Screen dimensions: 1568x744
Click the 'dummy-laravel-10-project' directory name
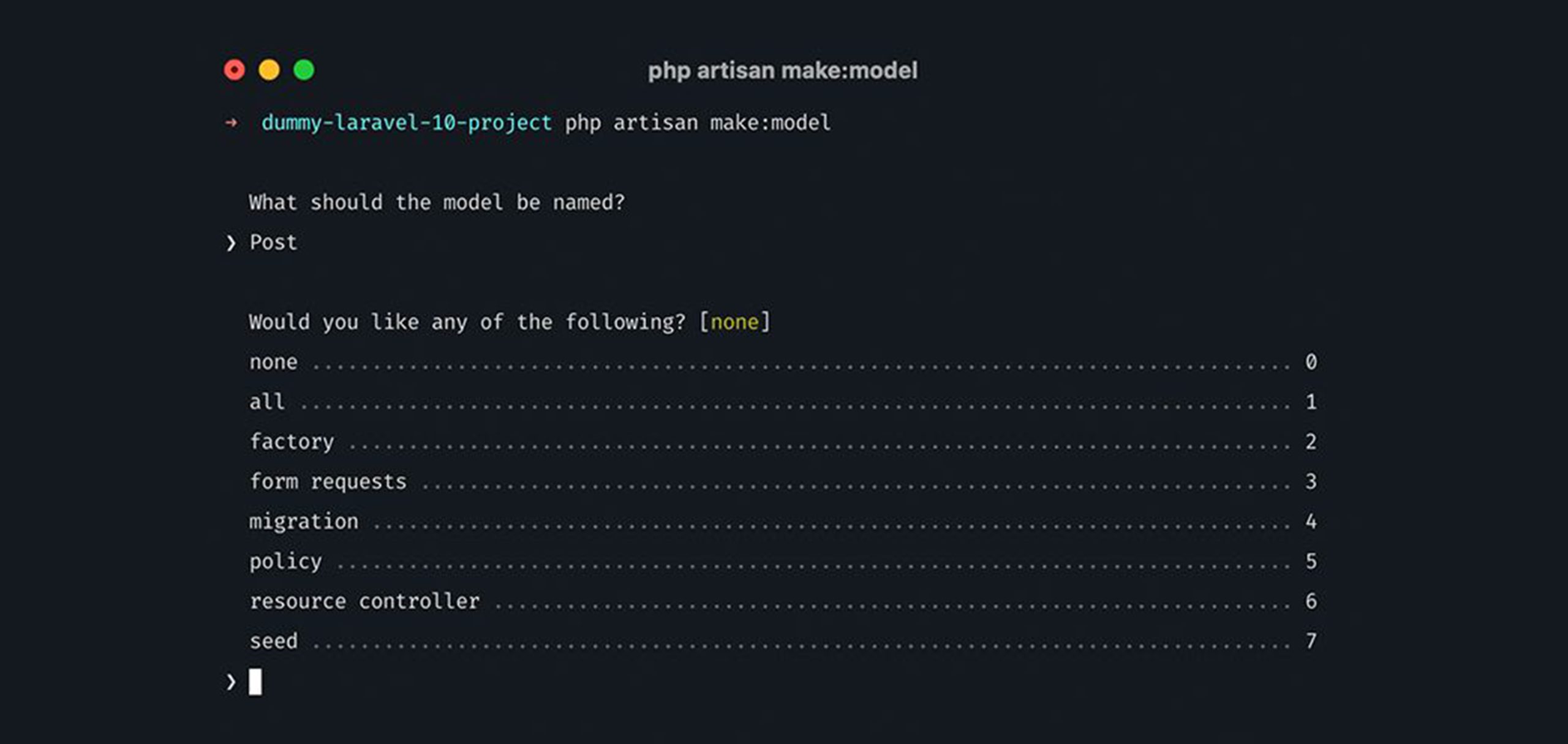(407, 123)
